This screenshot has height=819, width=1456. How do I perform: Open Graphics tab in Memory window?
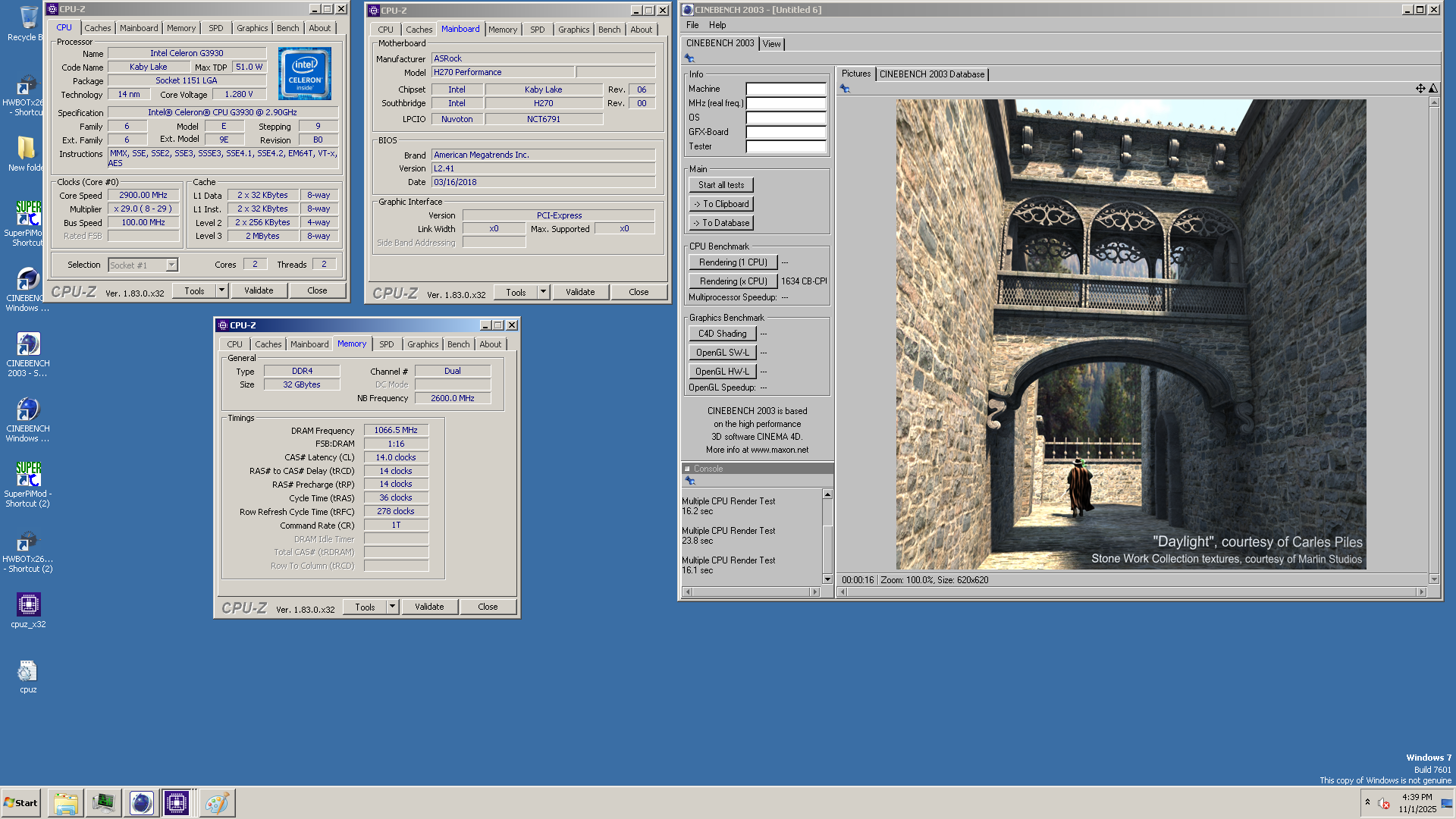pyautogui.click(x=423, y=344)
